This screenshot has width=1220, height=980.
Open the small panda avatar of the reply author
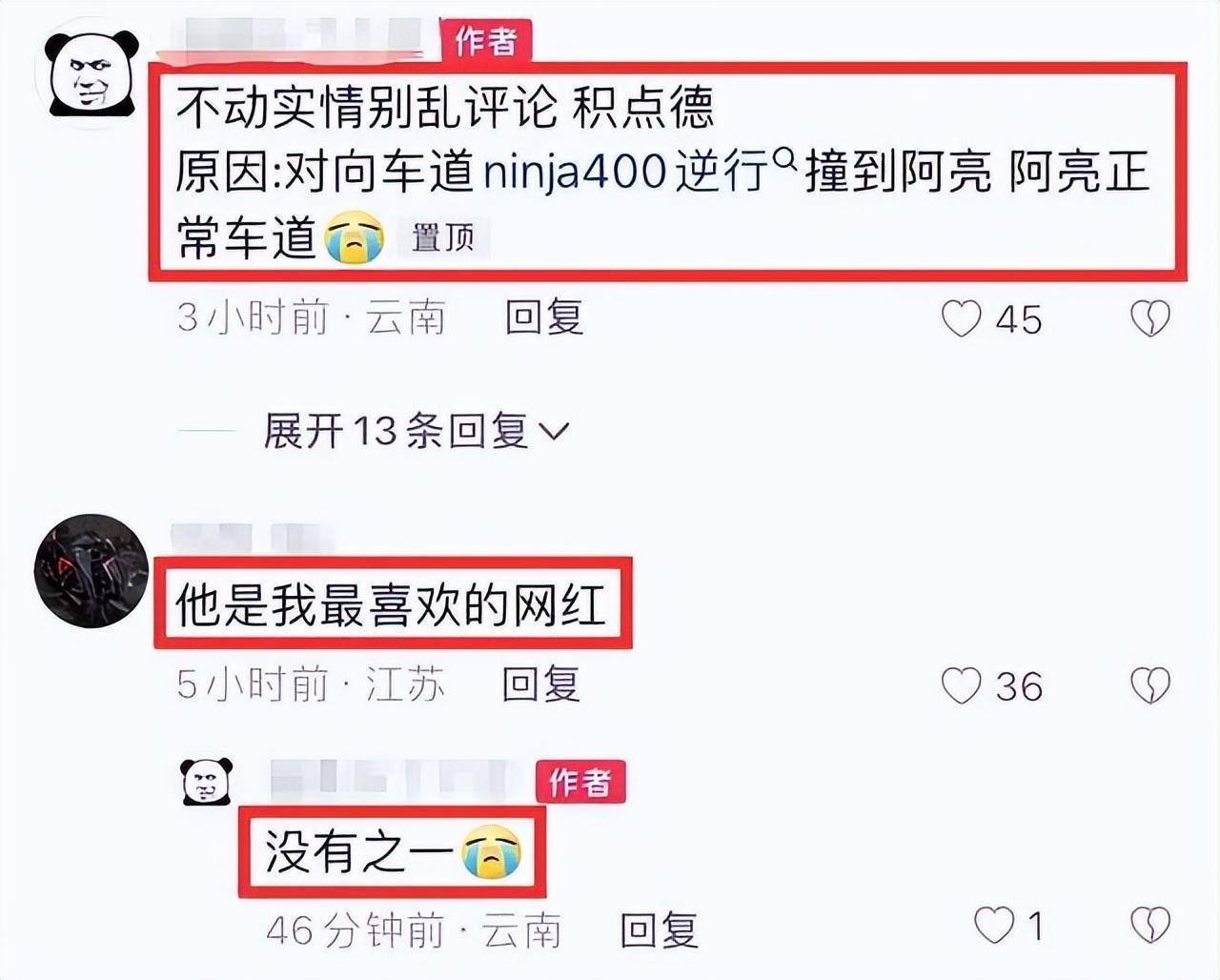tap(207, 782)
